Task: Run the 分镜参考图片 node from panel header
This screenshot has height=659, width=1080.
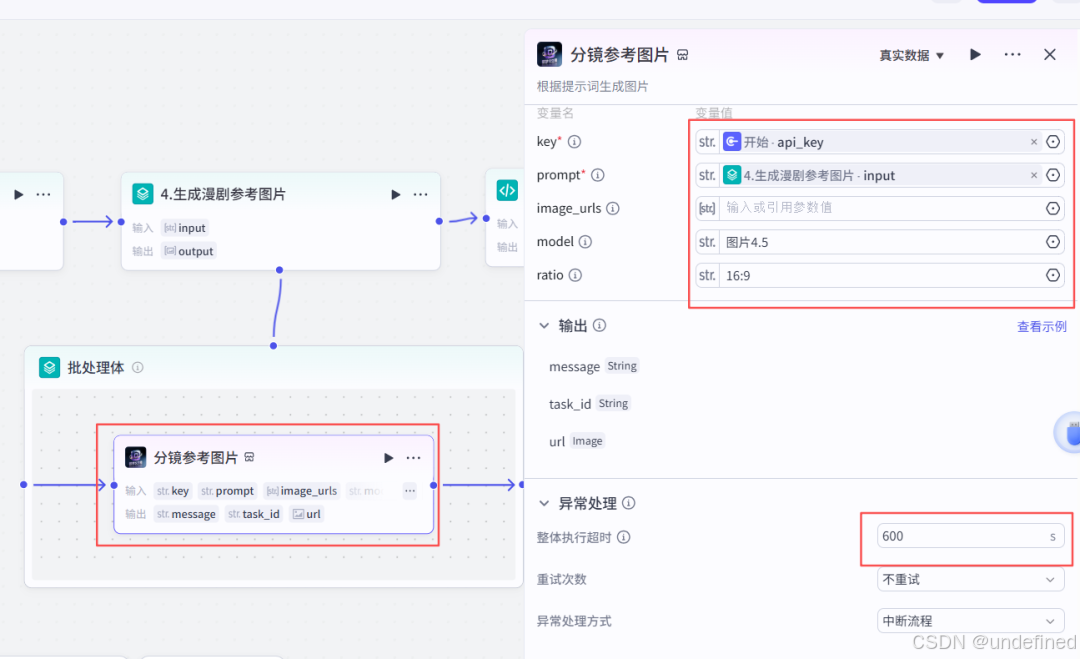Action: pyautogui.click(x=975, y=54)
